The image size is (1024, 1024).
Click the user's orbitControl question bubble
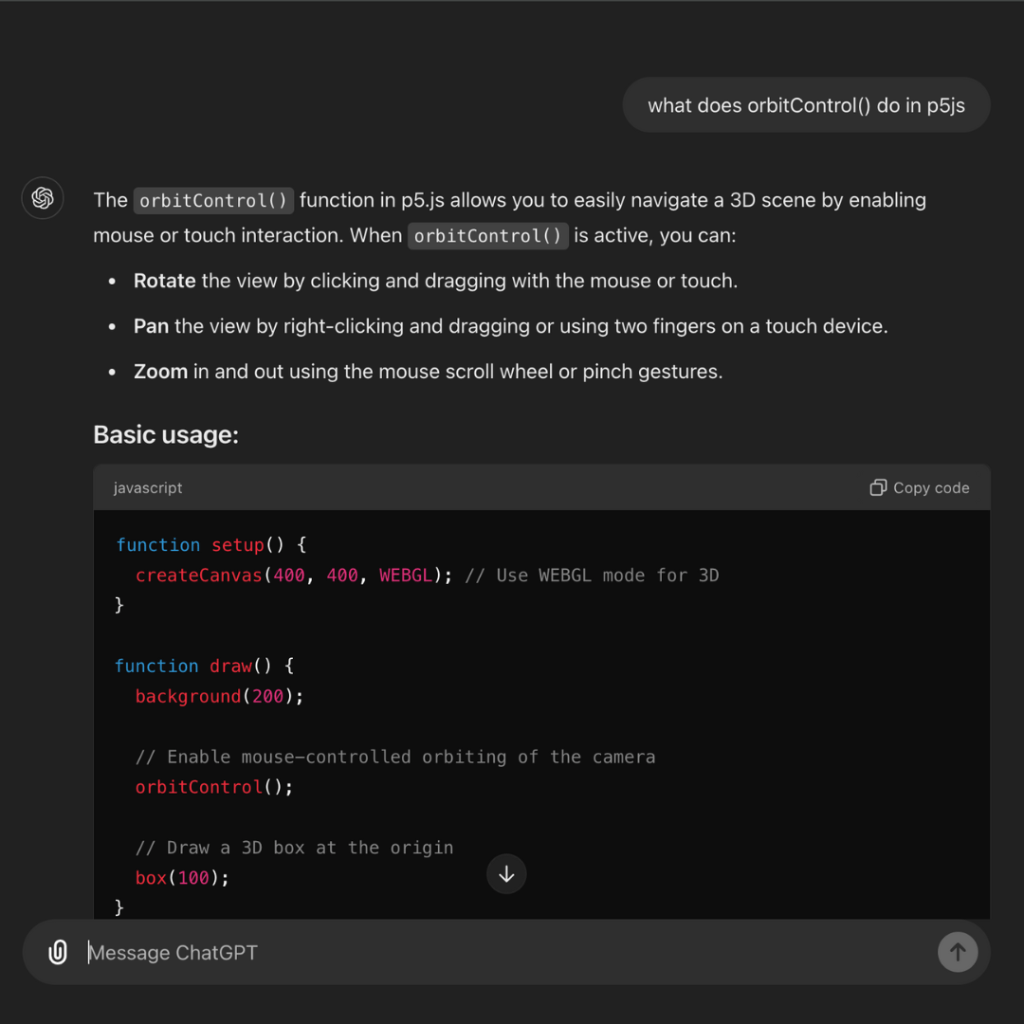pyautogui.click(x=806, y=105)
